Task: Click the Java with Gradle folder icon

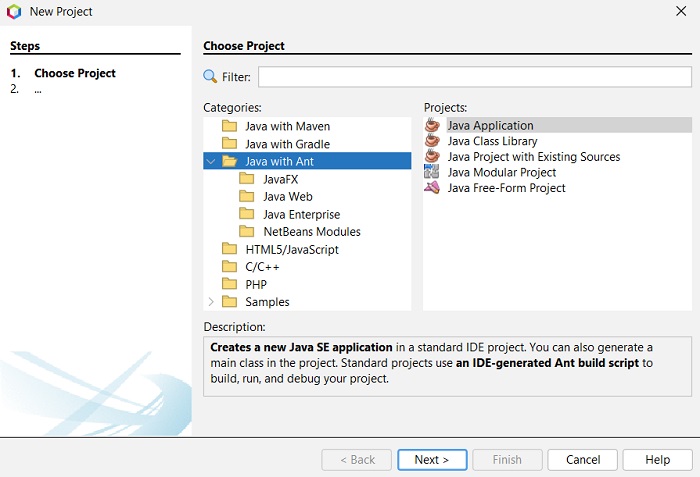Action: (x=229, y=144)
